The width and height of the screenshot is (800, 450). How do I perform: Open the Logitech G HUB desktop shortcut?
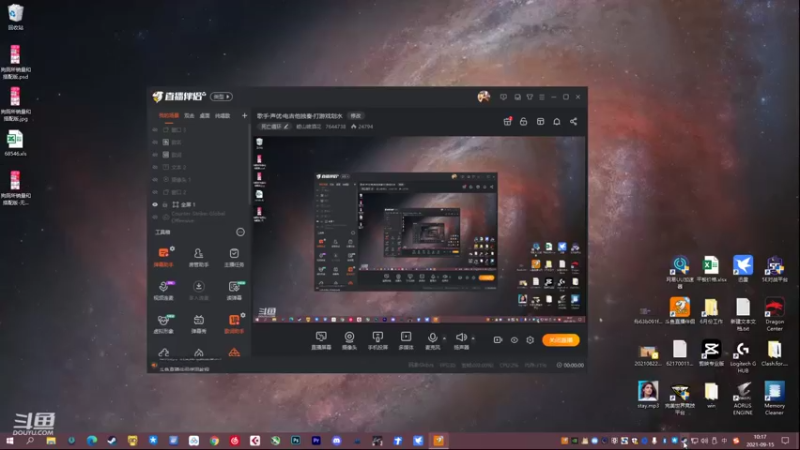742,357
